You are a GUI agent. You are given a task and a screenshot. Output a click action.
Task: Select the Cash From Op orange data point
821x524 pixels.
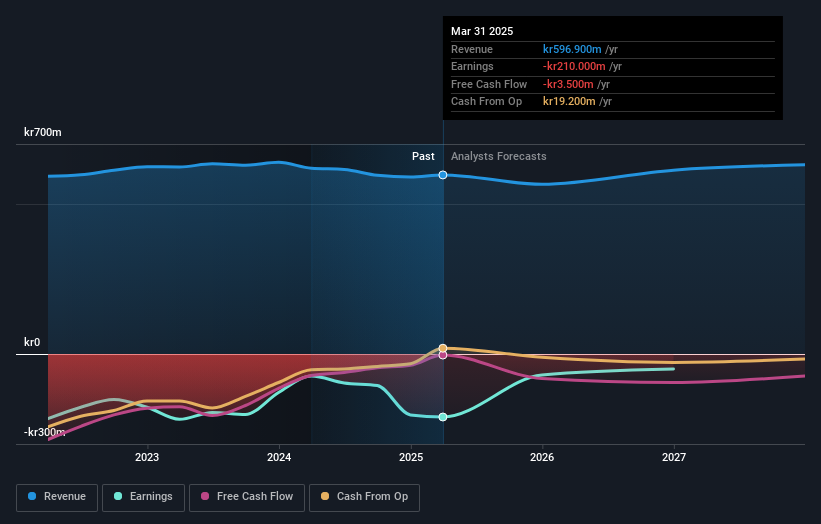(443, 348)
